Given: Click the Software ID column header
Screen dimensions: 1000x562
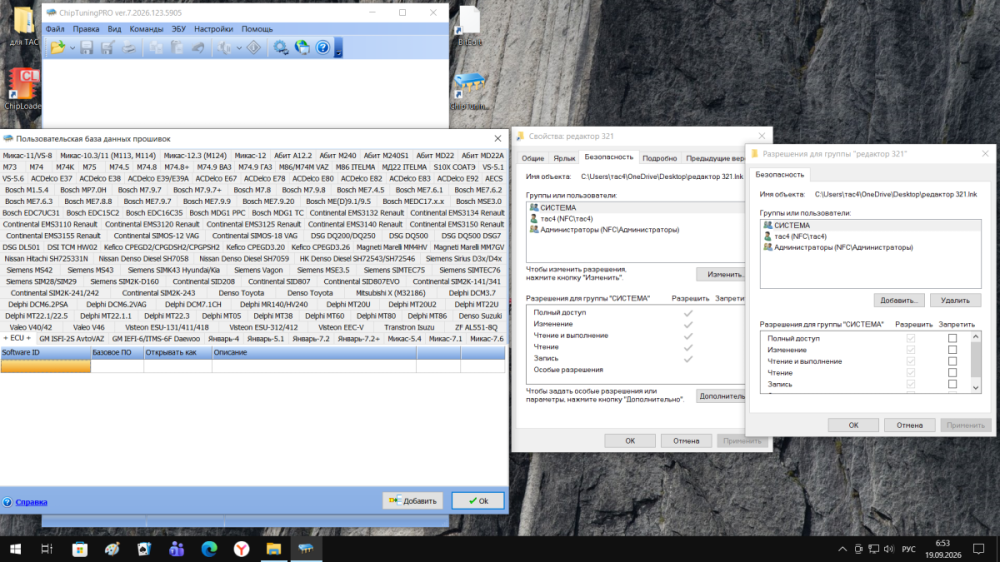Looking at the screenshot, I should coord(45,353).
